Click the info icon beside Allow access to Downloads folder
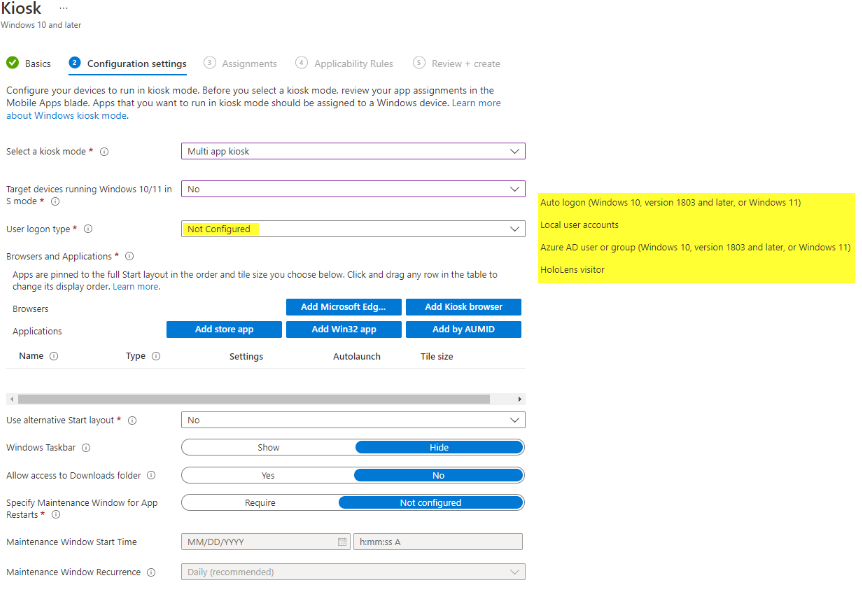The width and height of the screenshot is (862, 592). pos(150,475)
